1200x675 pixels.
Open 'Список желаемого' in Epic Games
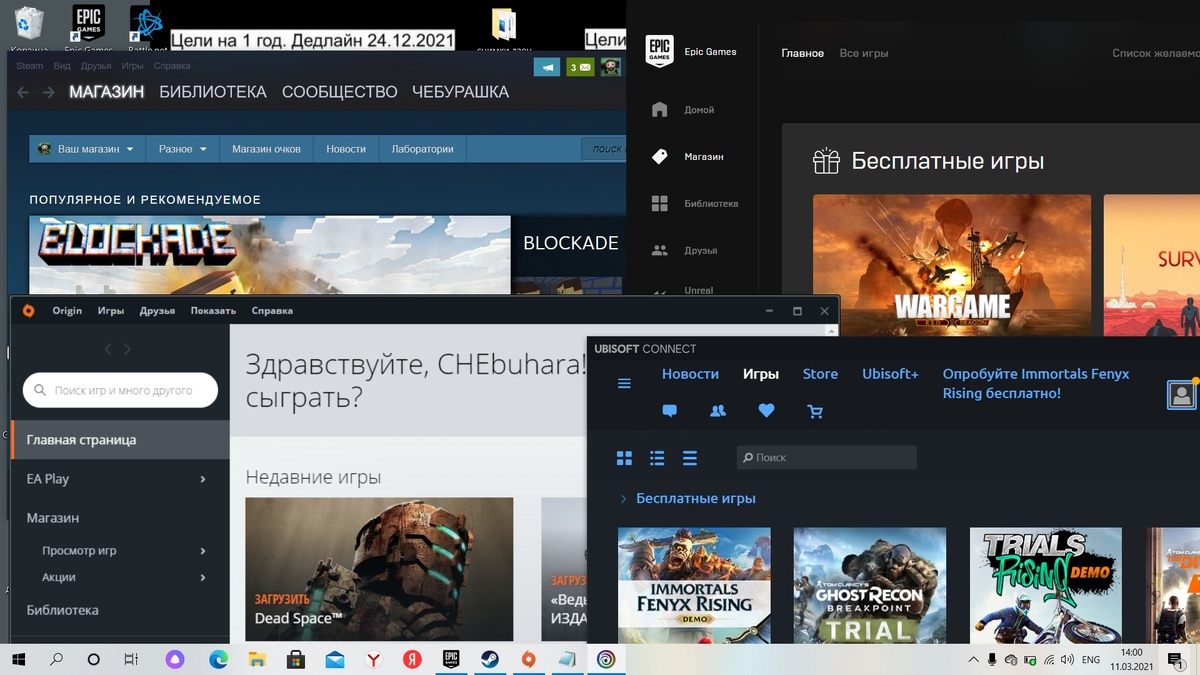pos(1156,53)
